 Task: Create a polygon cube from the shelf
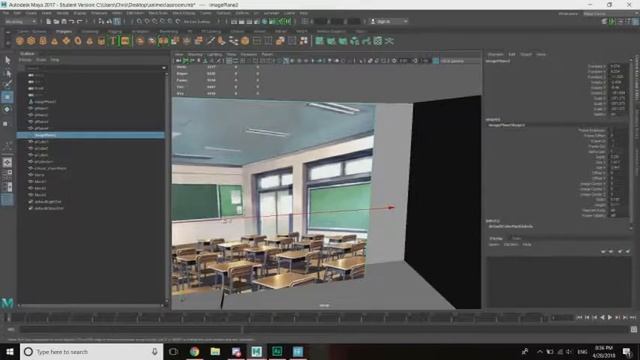point(31,41)
